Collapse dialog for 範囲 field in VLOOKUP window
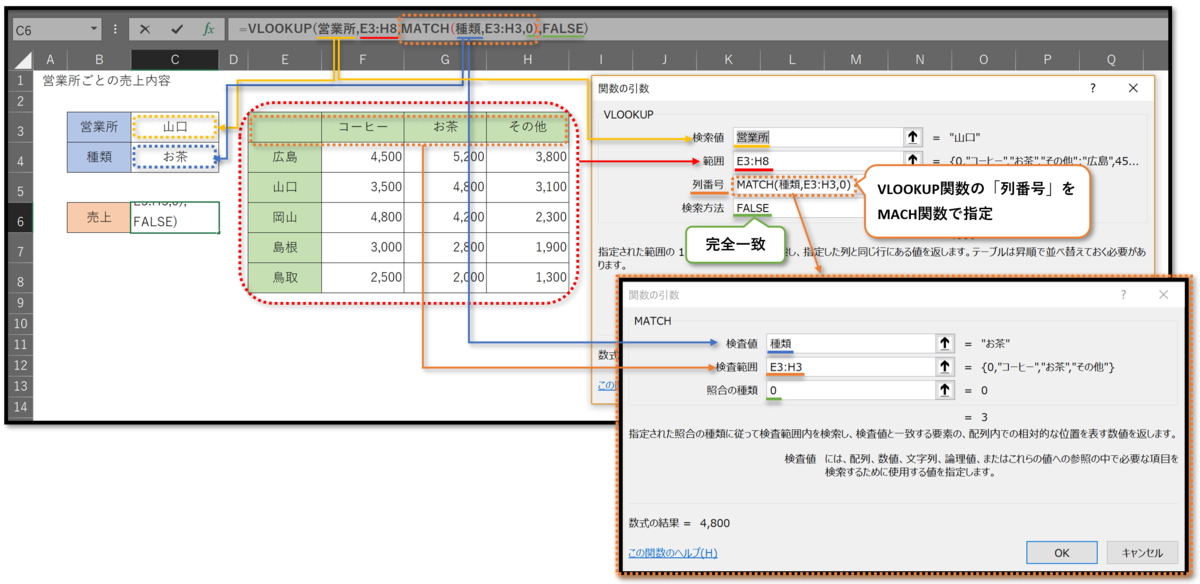1200x584 pixels. point(912,160)
